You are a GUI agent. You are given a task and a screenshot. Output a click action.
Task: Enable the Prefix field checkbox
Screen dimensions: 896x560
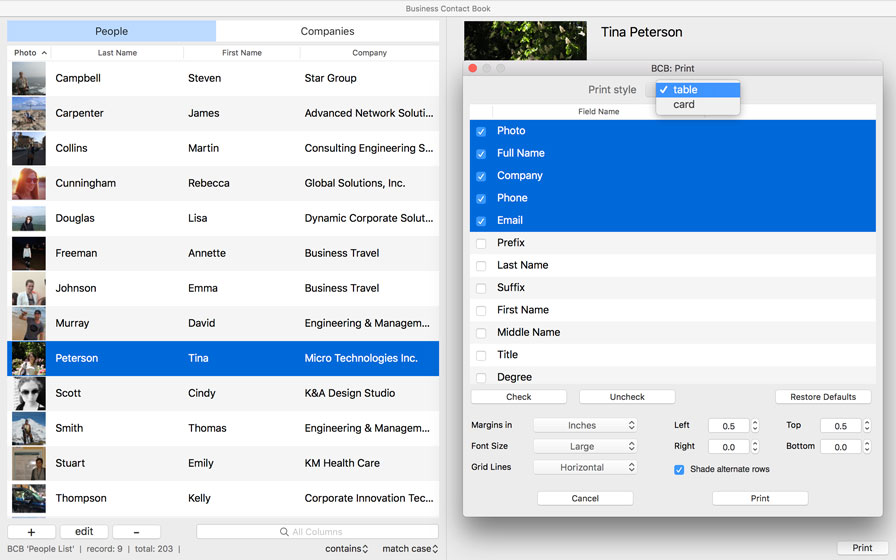tap(481, 243)
